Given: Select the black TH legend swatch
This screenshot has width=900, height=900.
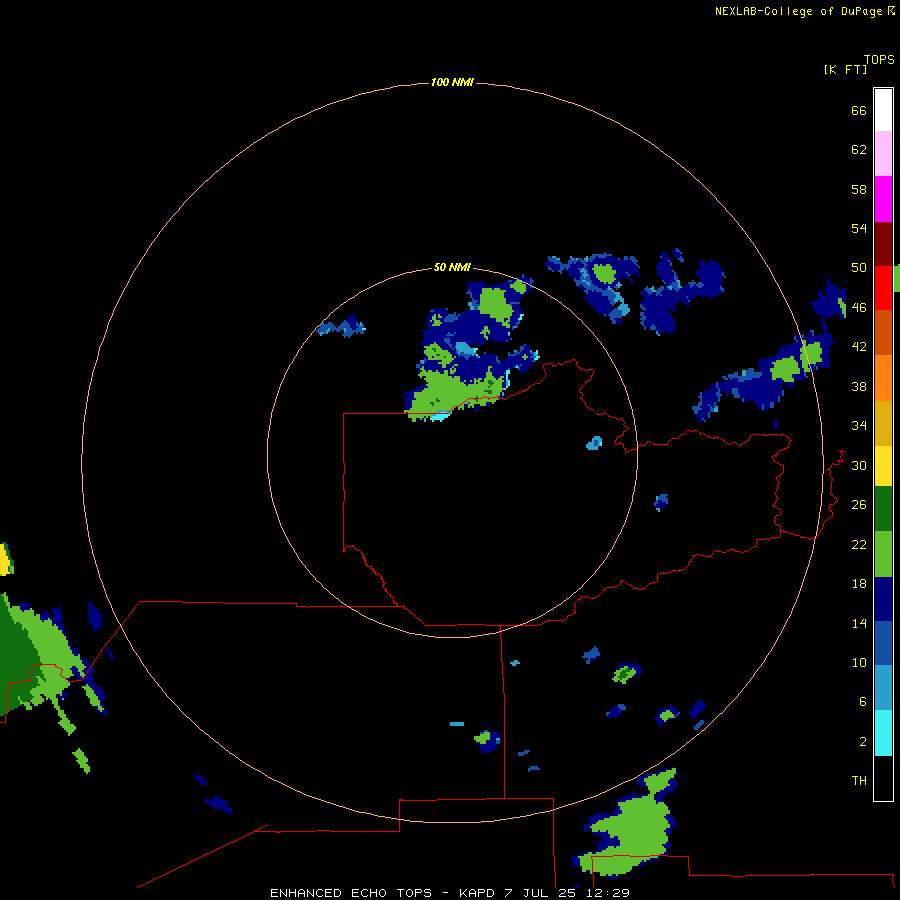Looking at the screenshot, I should pos(883,778).
